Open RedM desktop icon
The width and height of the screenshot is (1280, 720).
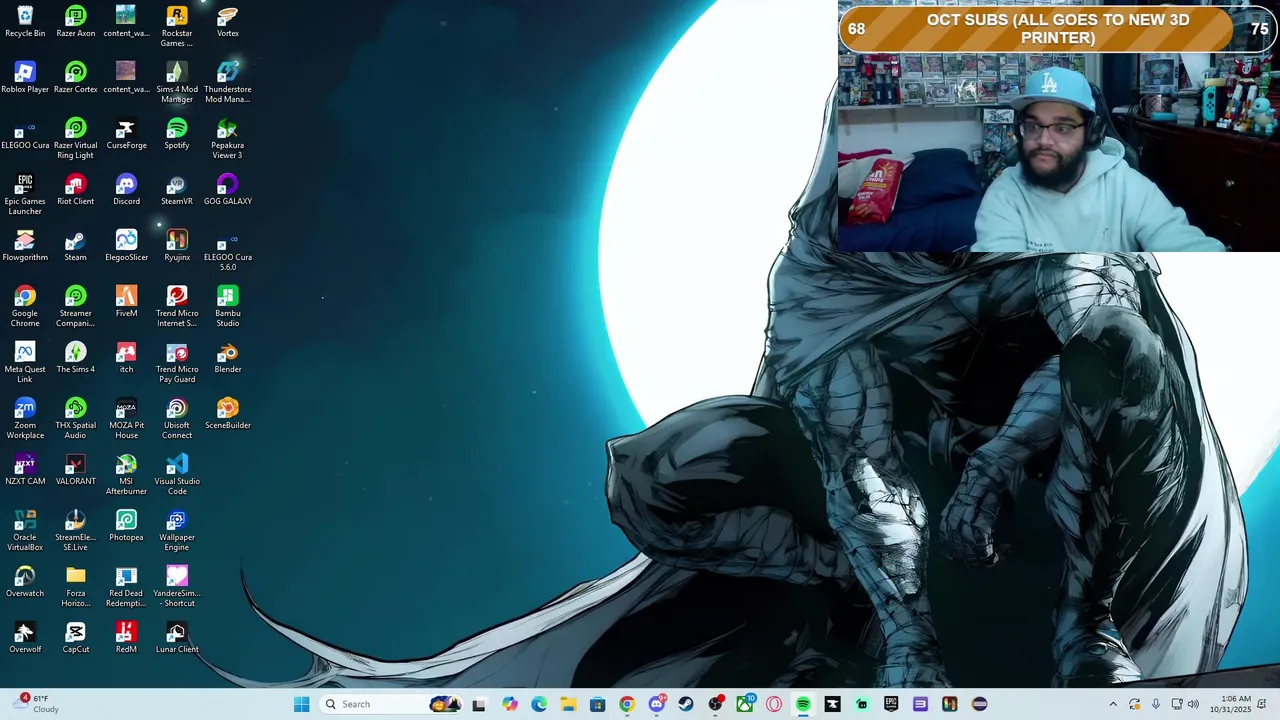click(126, 638)
